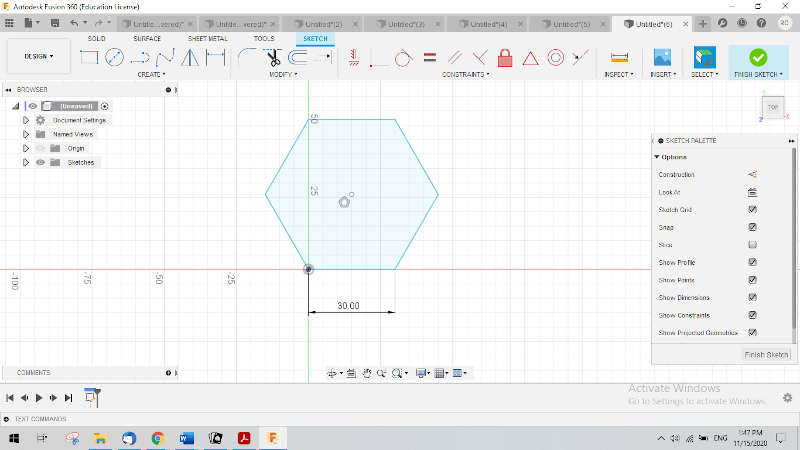Image resolution: width=800 pixels, height=450 pixels.
Task: Play the timeline
Action: pyautogui.click(x=39, y=398)
